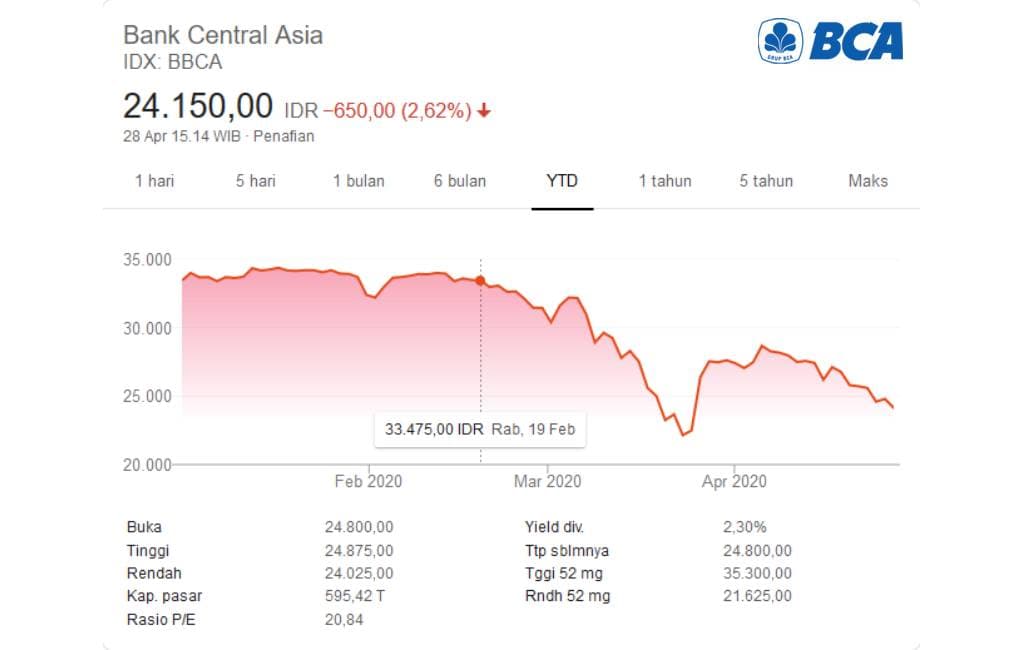Click the 33.475,00 IDR tooltip box
This screenshot has width=1024, height=650.
tap(480, 430)
